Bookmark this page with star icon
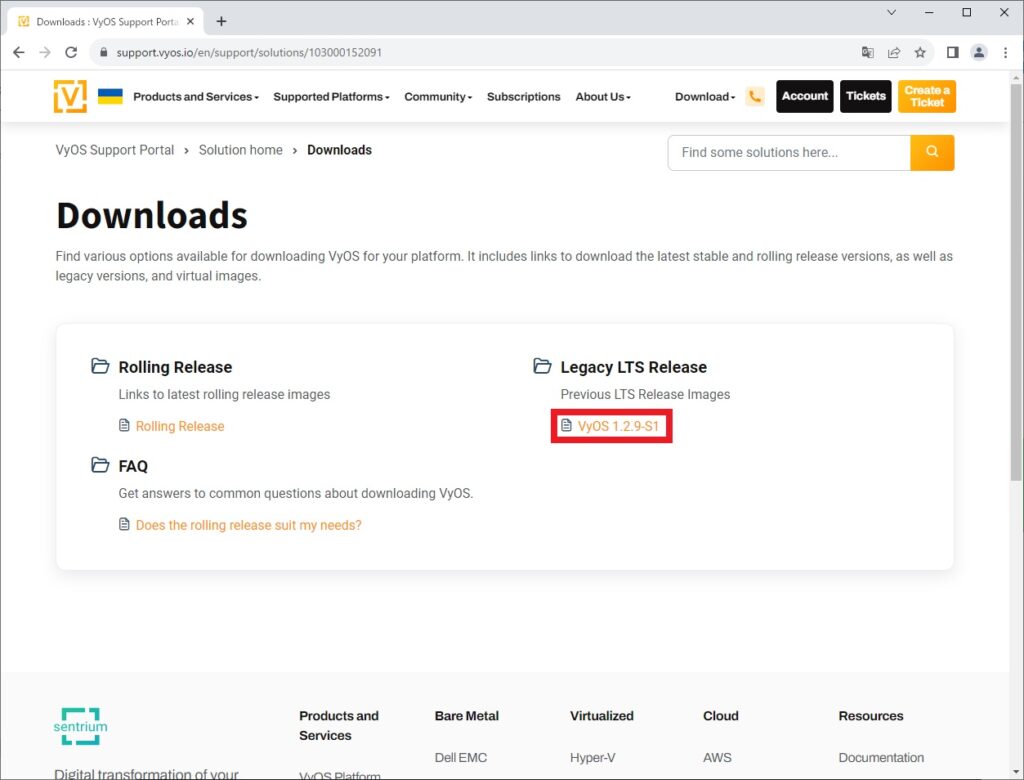This screenshot has width=1024, height=780. pyautogui.click(x=920, y=52)
